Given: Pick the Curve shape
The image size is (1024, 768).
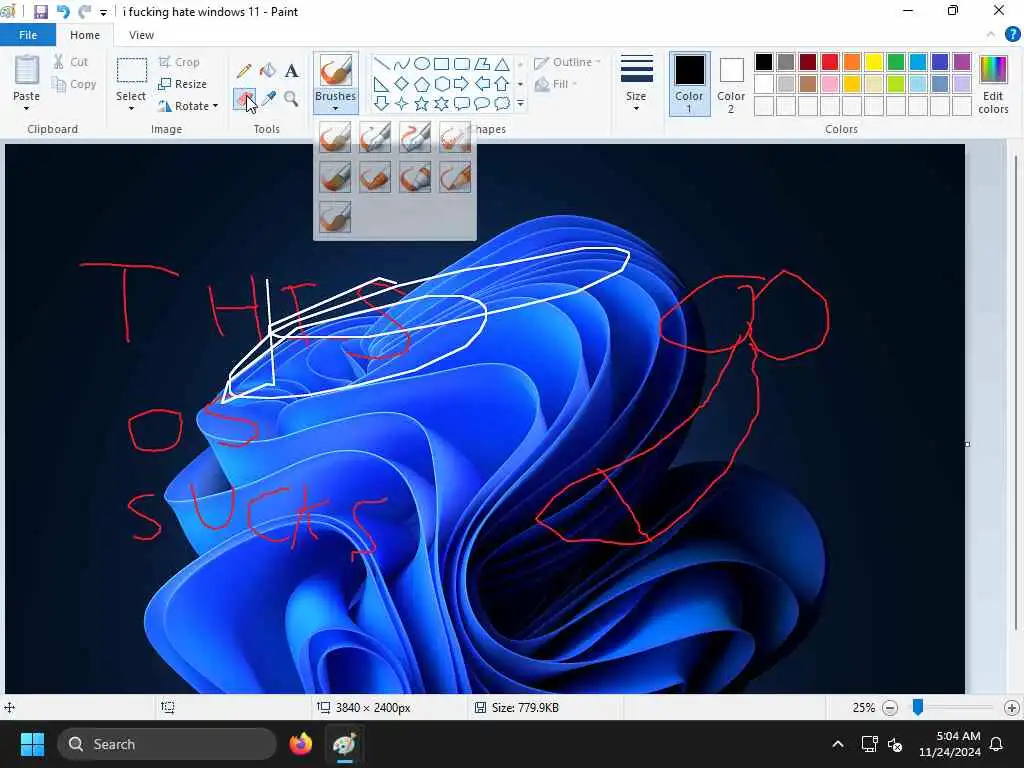Looking at the screenshot, I should 402,63.
